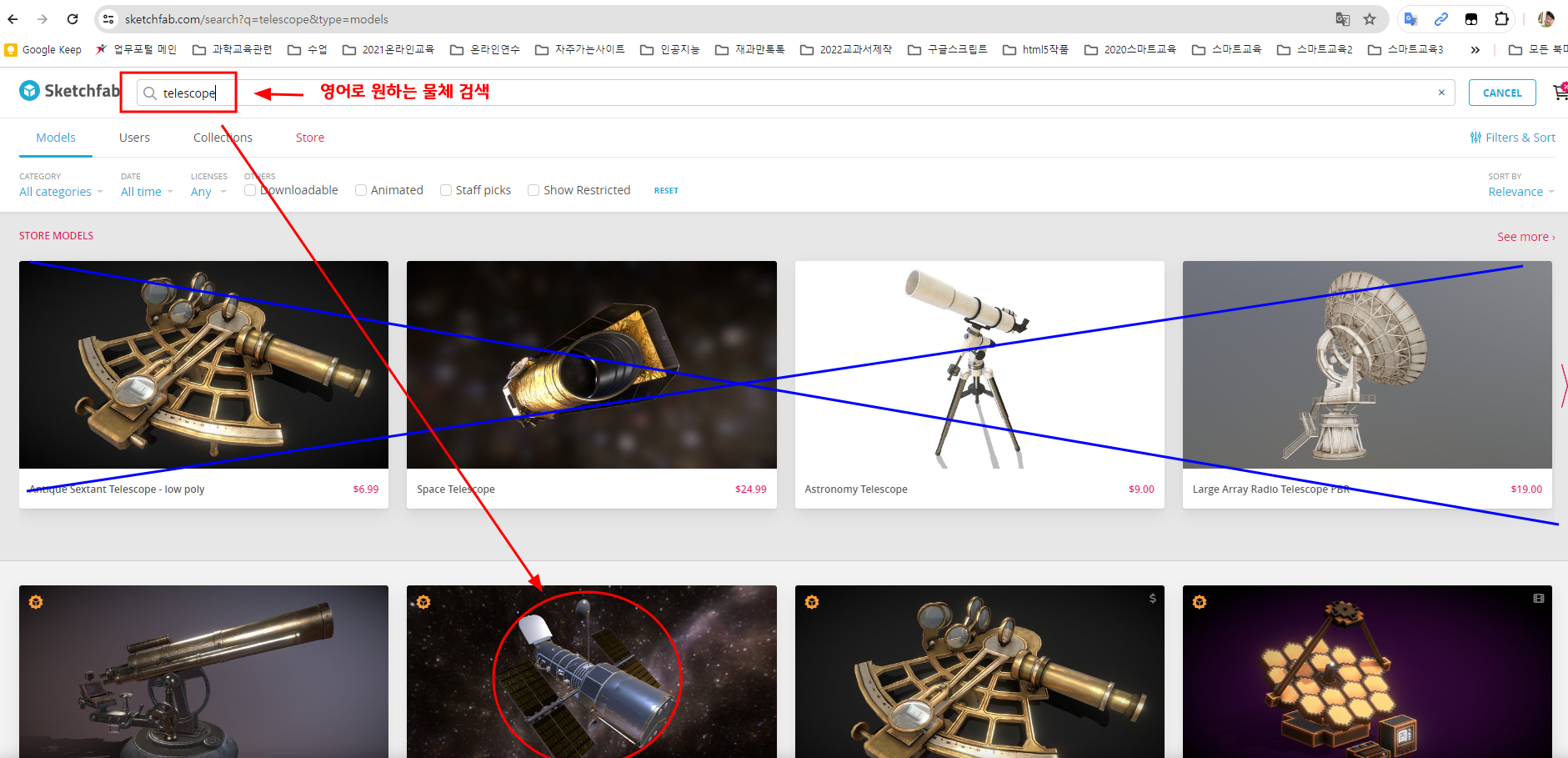Click the $9.00 price of Astronomy Telescope
The height and width of the screenshot is (758, 1568).
coord(1141,489)
